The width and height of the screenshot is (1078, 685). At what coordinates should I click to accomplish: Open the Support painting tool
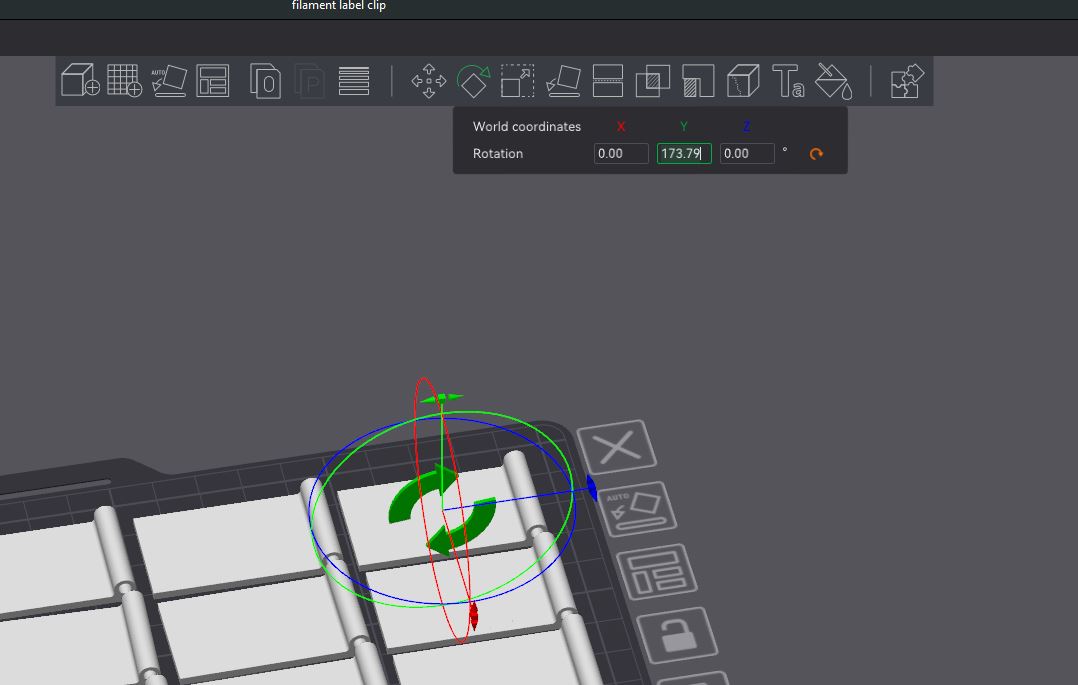(698, 81)
